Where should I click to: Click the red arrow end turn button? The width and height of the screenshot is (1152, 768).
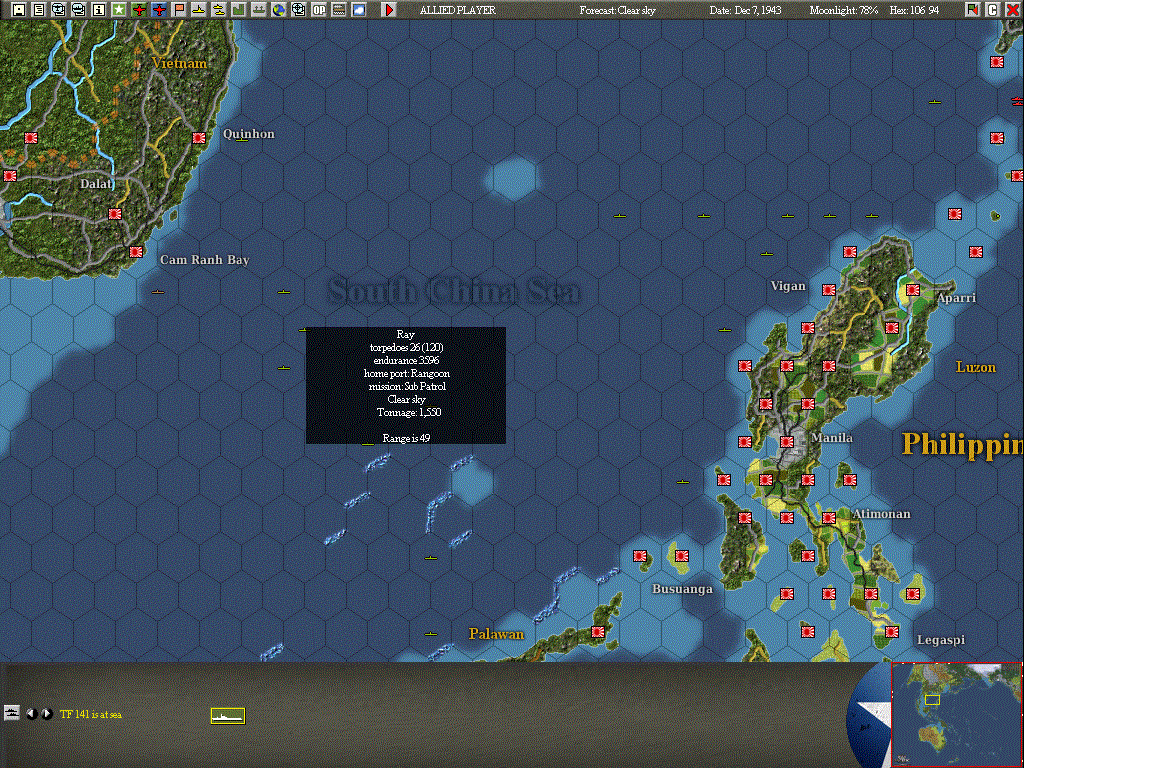click(x=389, y=10)
